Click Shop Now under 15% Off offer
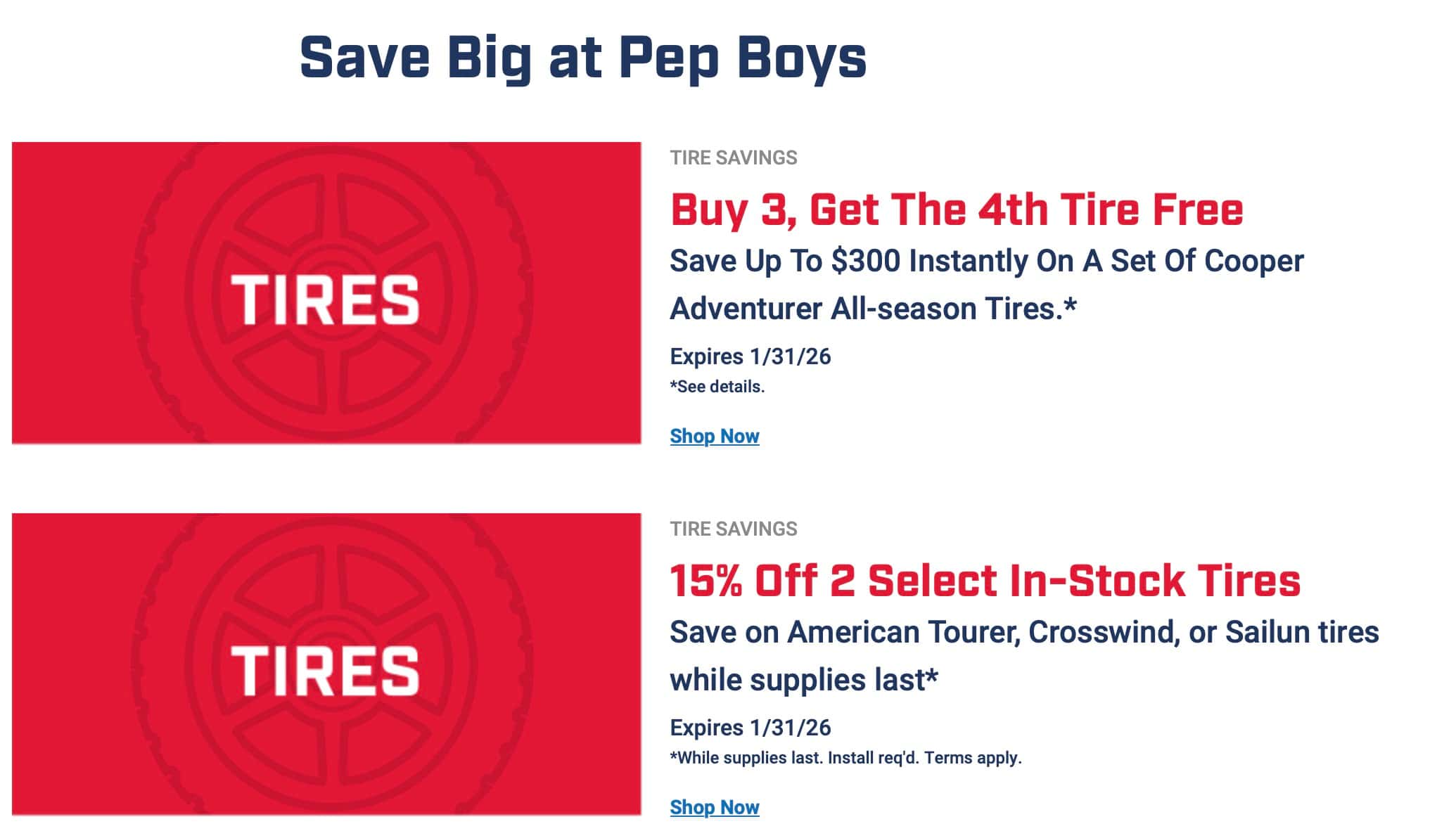 tap(714, 807)
